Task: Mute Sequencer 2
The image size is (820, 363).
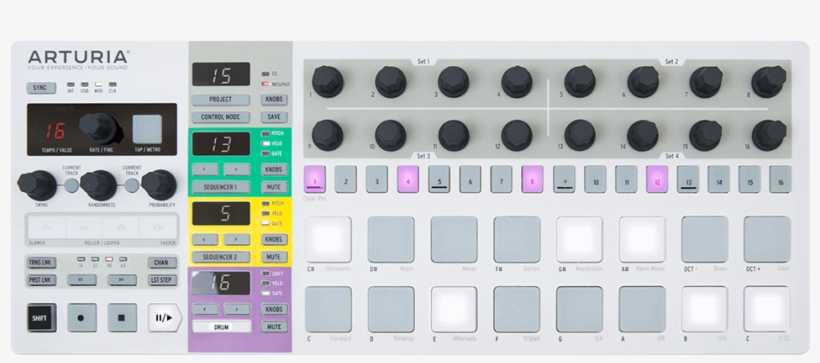Action: pos(274,257)
